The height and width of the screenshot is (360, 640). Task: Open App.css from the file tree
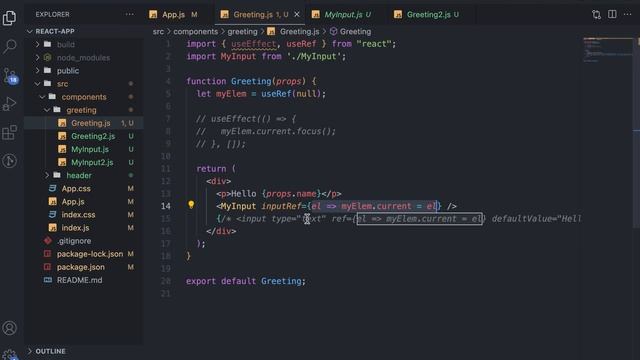click(x=84, y=188)
